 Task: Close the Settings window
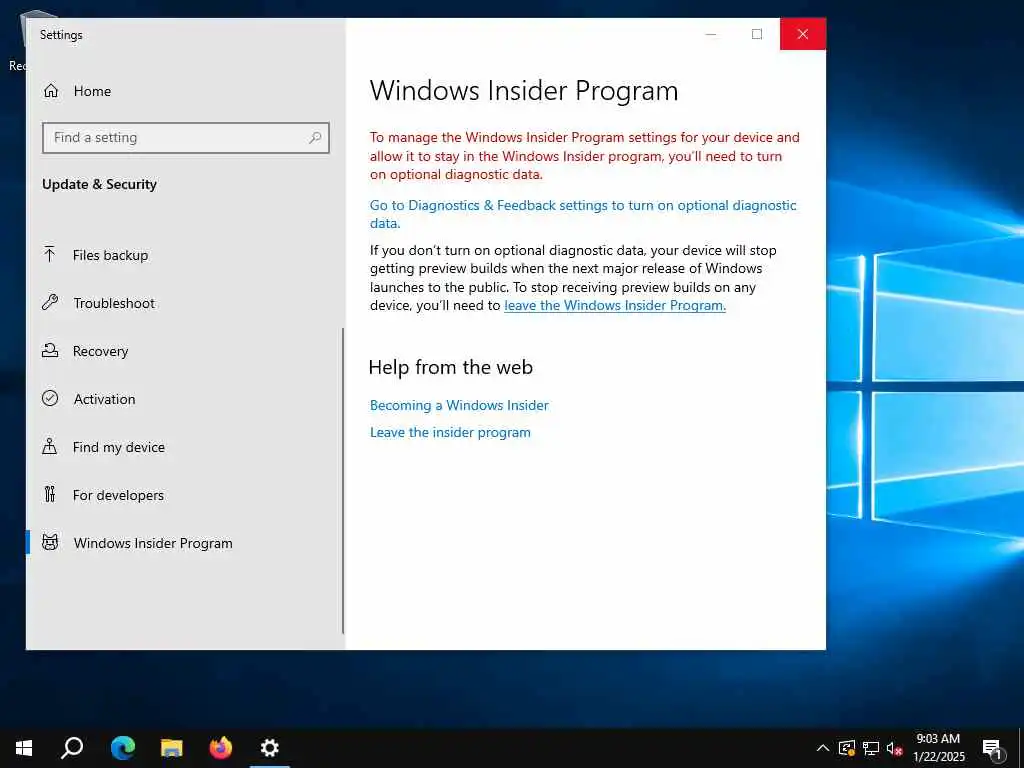click(803, 34)
